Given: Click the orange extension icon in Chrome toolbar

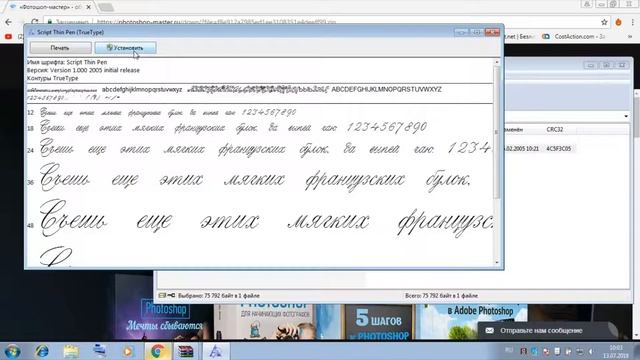Looking at the screenshot, I should pyautogui.click(x=618, y=22).
